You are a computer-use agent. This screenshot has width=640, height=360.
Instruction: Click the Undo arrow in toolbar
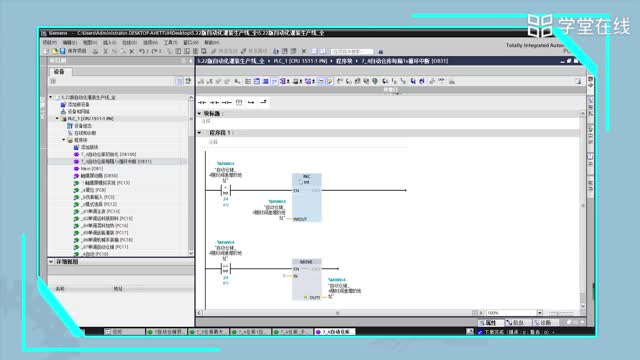(x=141, y=51)
